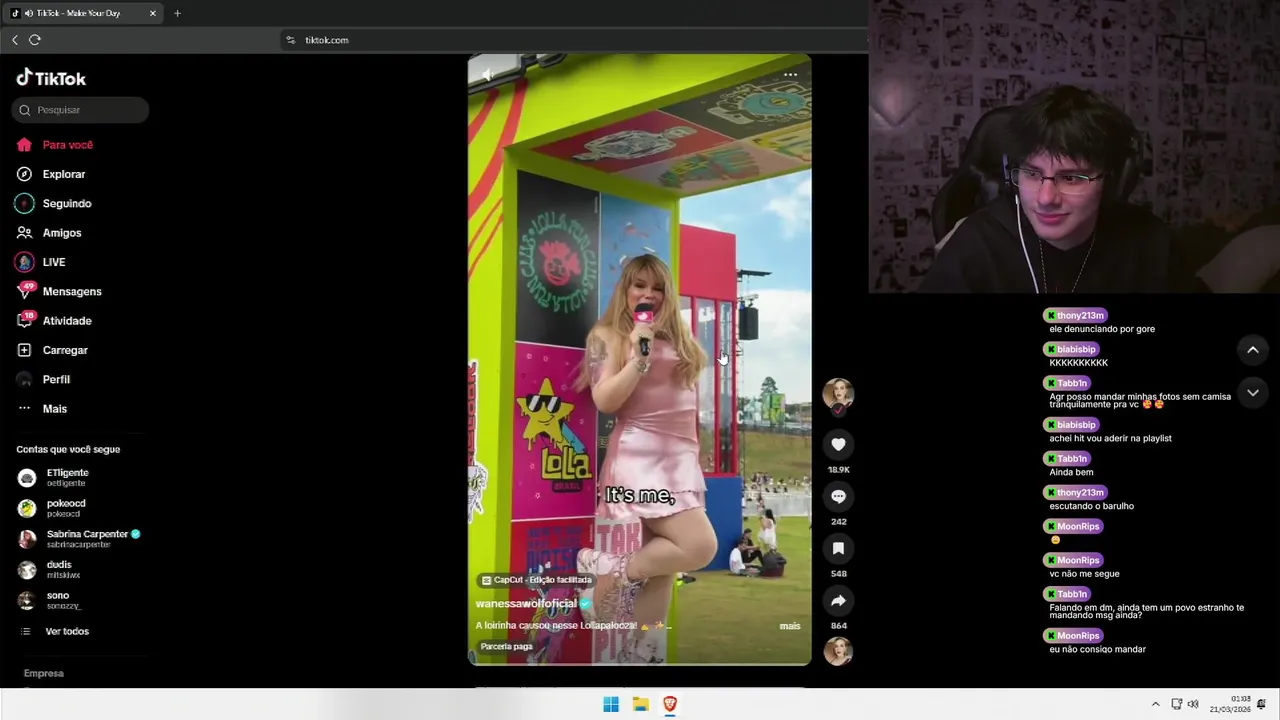Image resolution: width=1280 pixels, height=720 pixels.
Task: Go to the next video arrow
Action: coord(1252,393)
